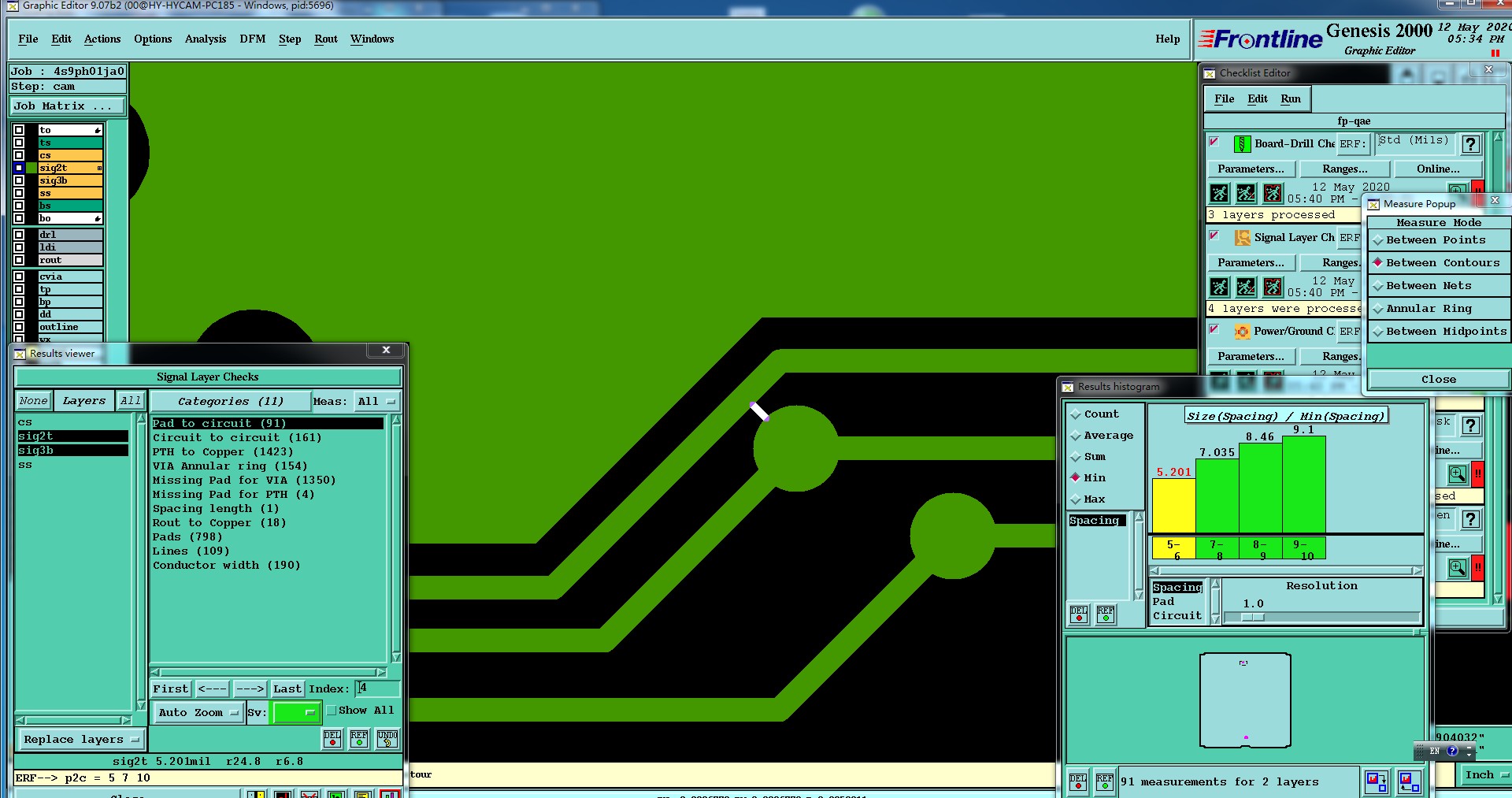1512x798 pixels.
Task: Click Layers button in Results viewer
Action: pyautogui.click(x=83, y=400)
